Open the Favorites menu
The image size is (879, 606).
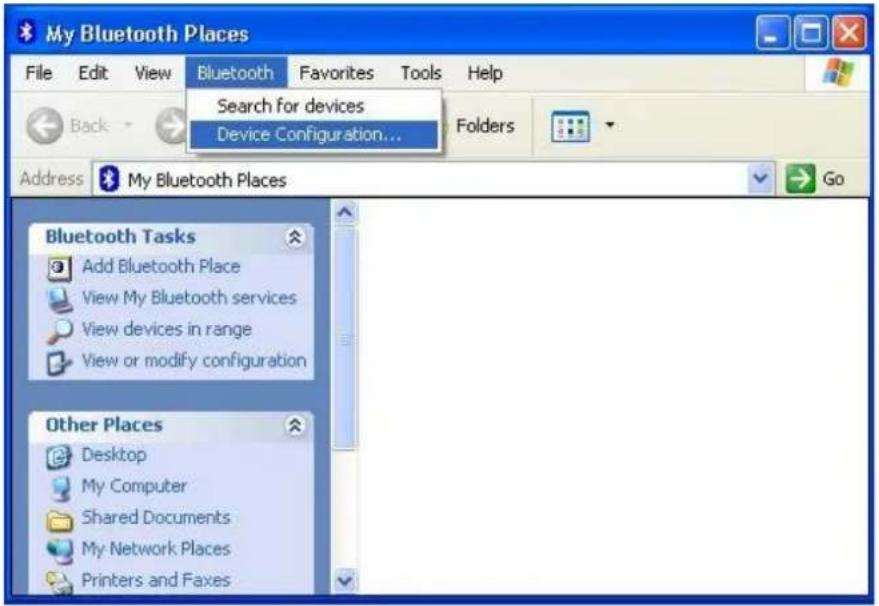336,73
